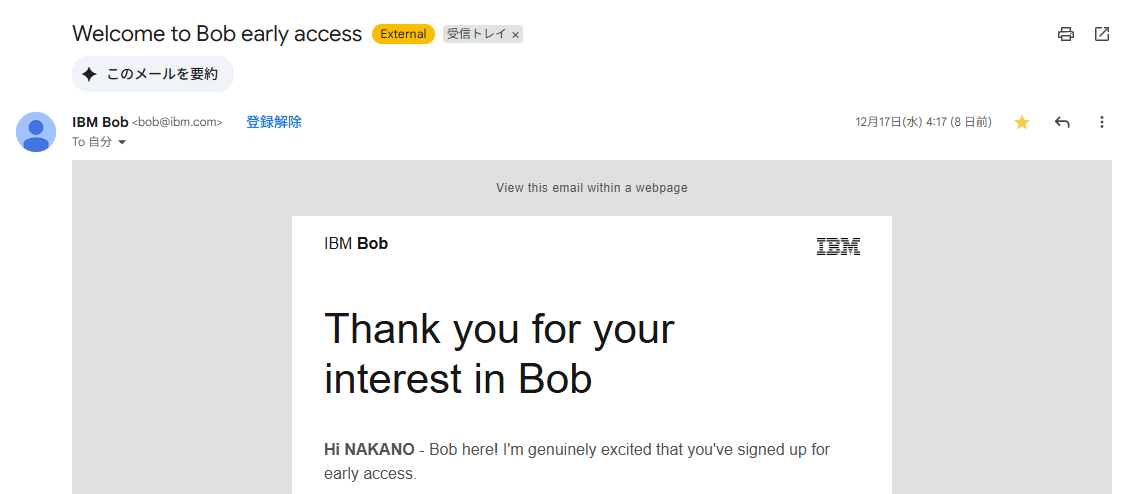
Task: Print this email with the printer icon
Action: coord(1066,34)
